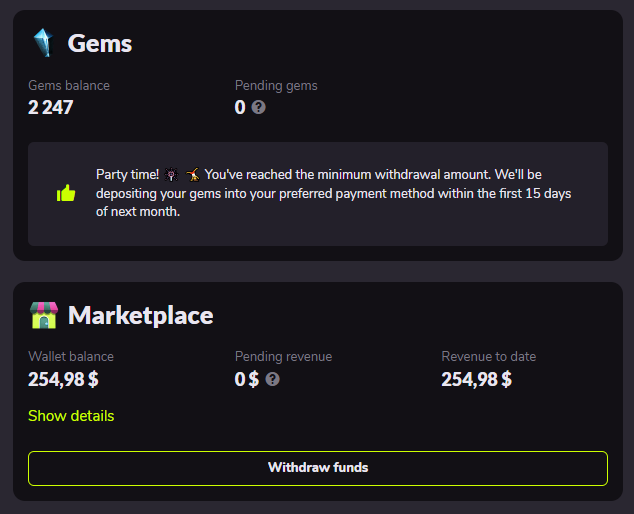Click the Marketplace section heading
Image resolution: width=634 pixels, height=514 pixels.
(x=140, y=316)
